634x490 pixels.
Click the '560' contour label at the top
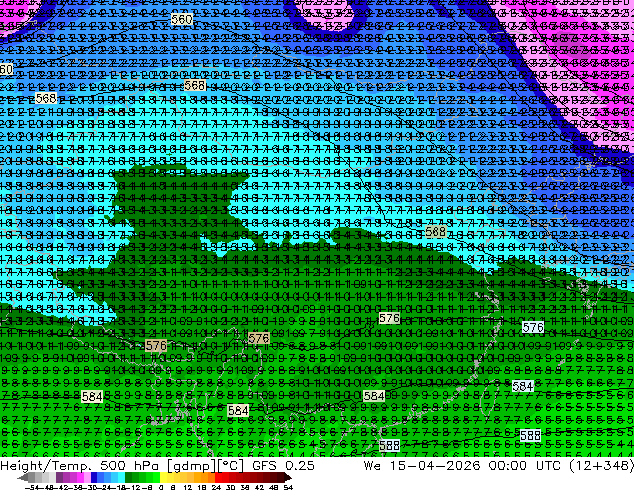click(x=182, y=19)
